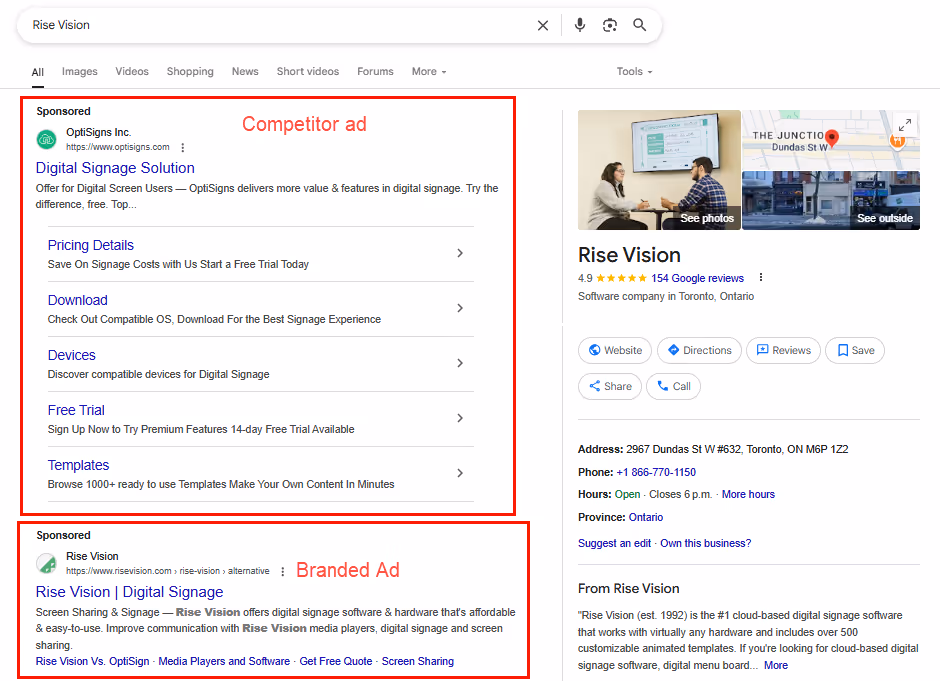Click the Directions button
940x681 pixels.
tap(698, 350)
